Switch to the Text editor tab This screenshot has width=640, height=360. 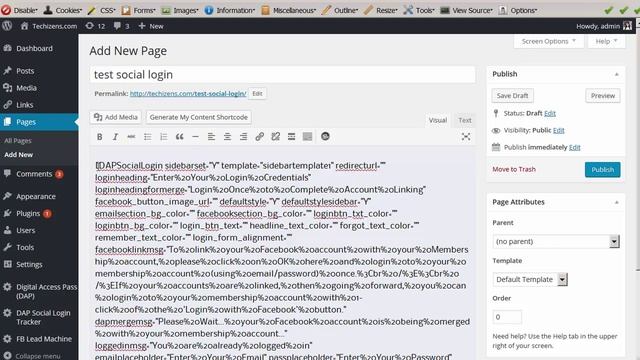pyautogui.click(x=464, y=120)
